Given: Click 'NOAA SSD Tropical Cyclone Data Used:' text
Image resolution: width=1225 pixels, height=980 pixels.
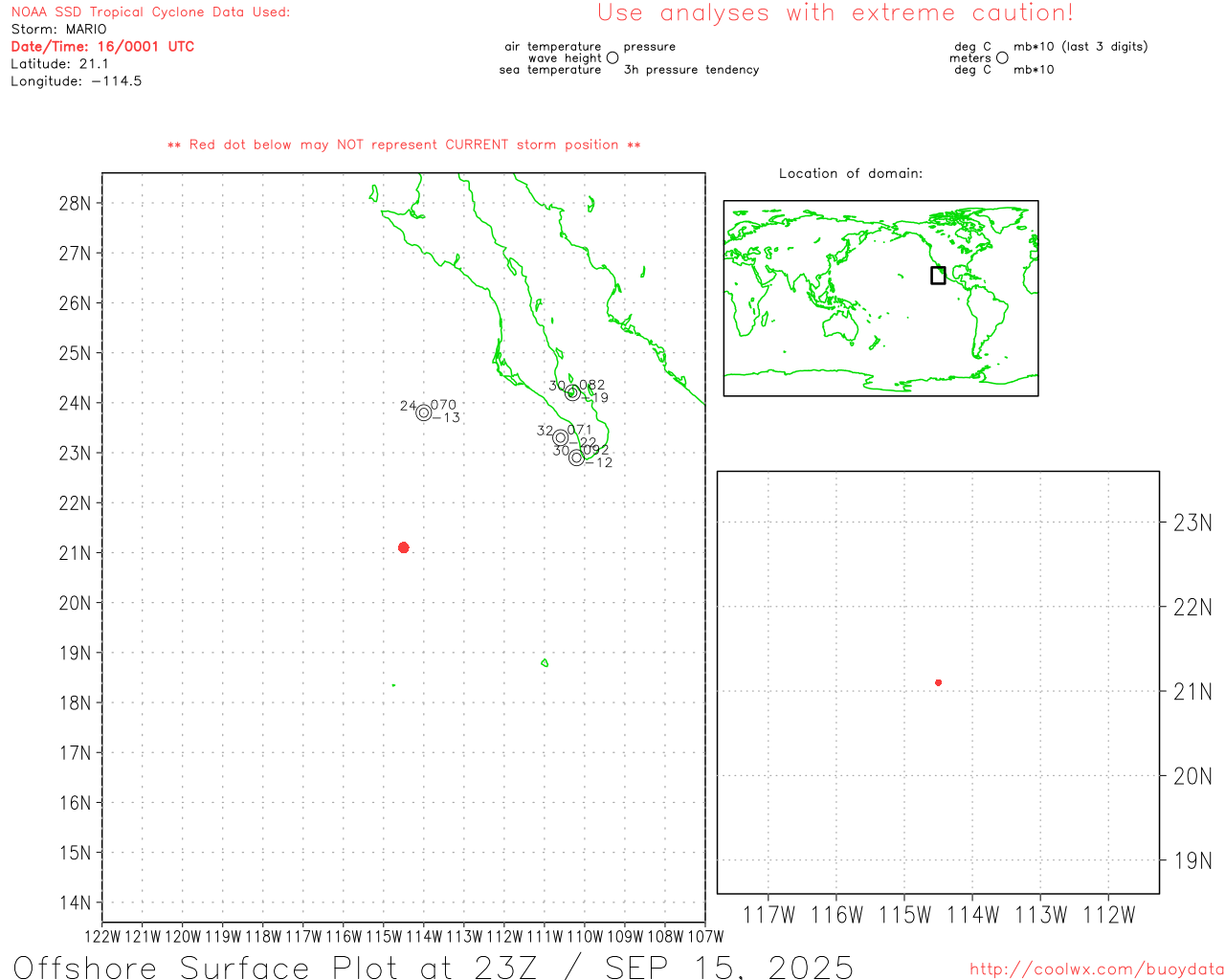Looking at the screenshot, I should click(x=150, y=12).
